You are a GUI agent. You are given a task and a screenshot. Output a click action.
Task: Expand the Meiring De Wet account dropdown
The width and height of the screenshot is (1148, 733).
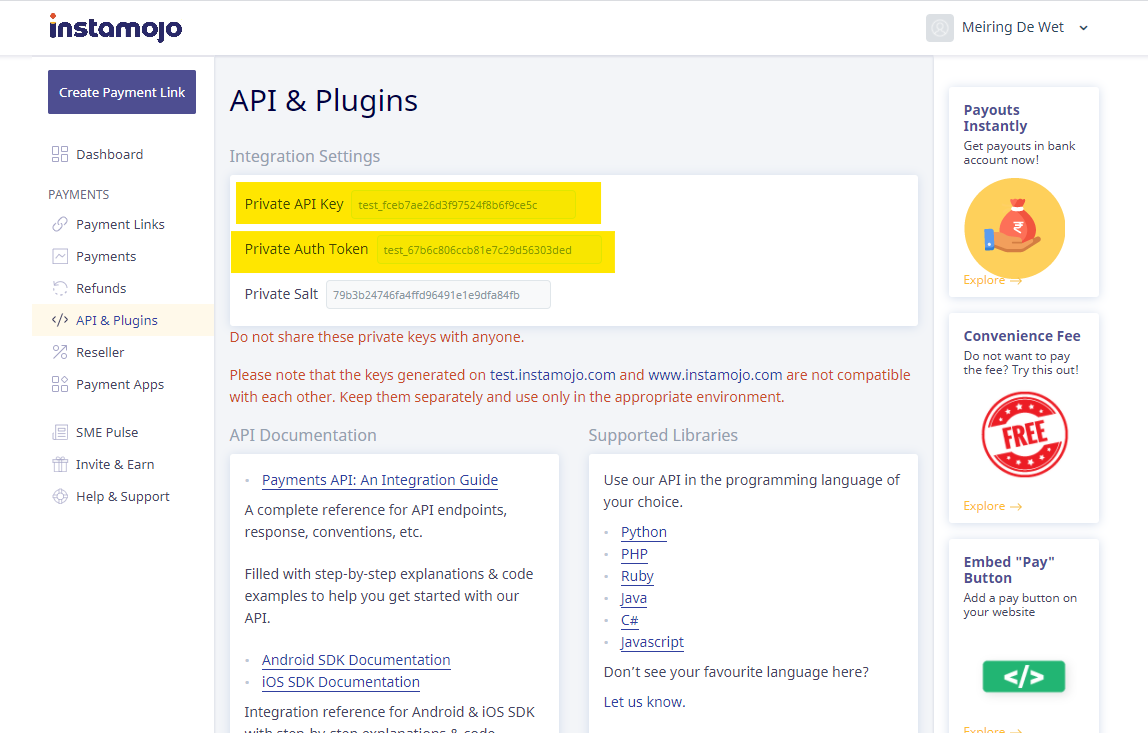tap(1084, 28)
